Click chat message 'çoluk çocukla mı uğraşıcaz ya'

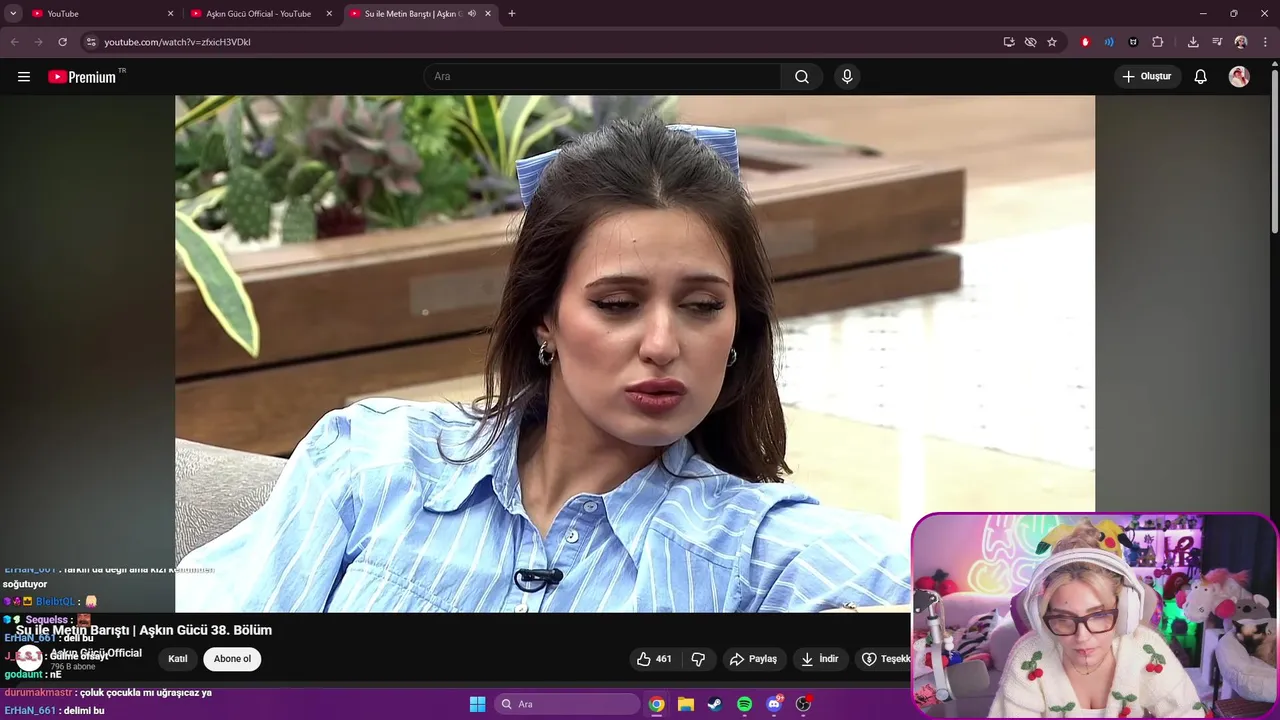146,693
